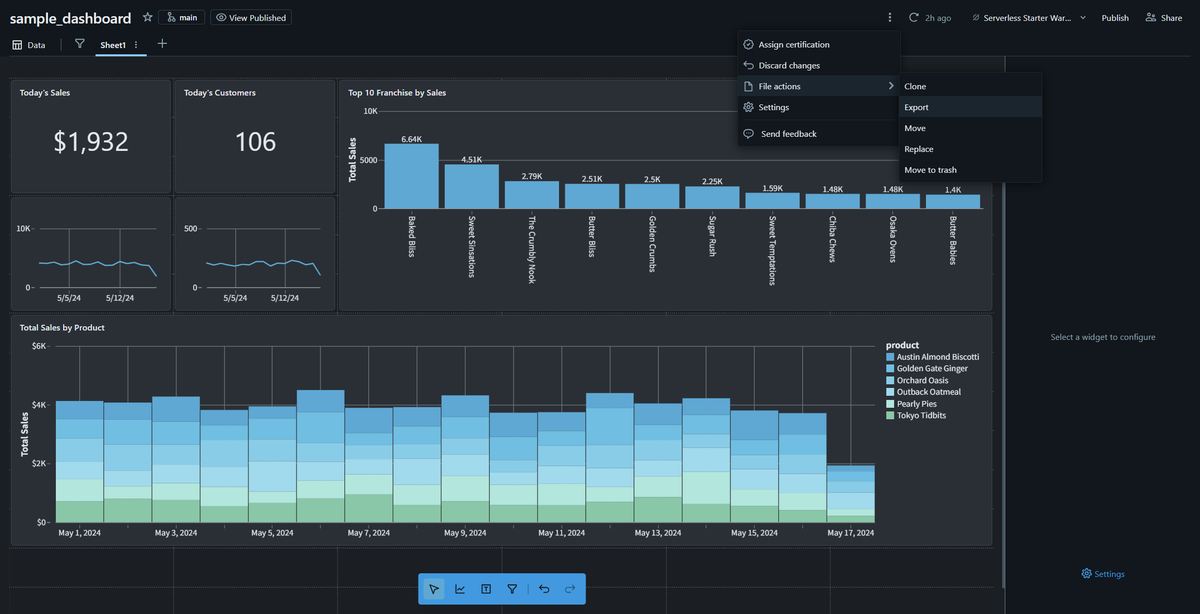Select the pointer tool in bottom toolbar

pos(433,589)
